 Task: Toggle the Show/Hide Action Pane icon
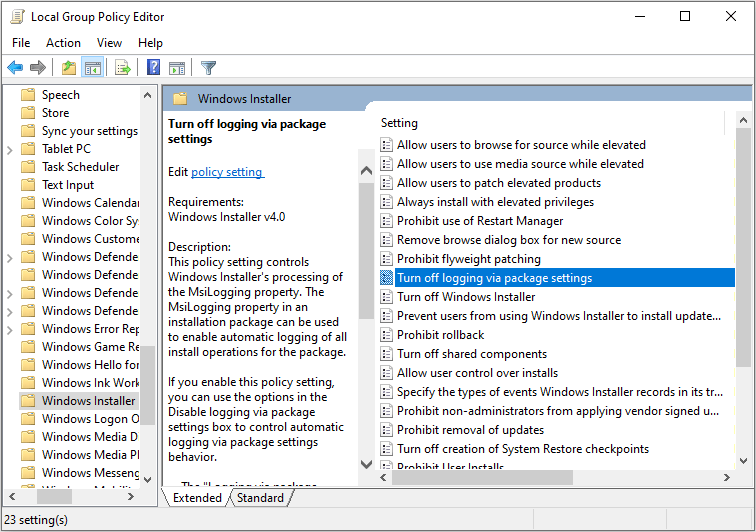click(x=177, y=68)
